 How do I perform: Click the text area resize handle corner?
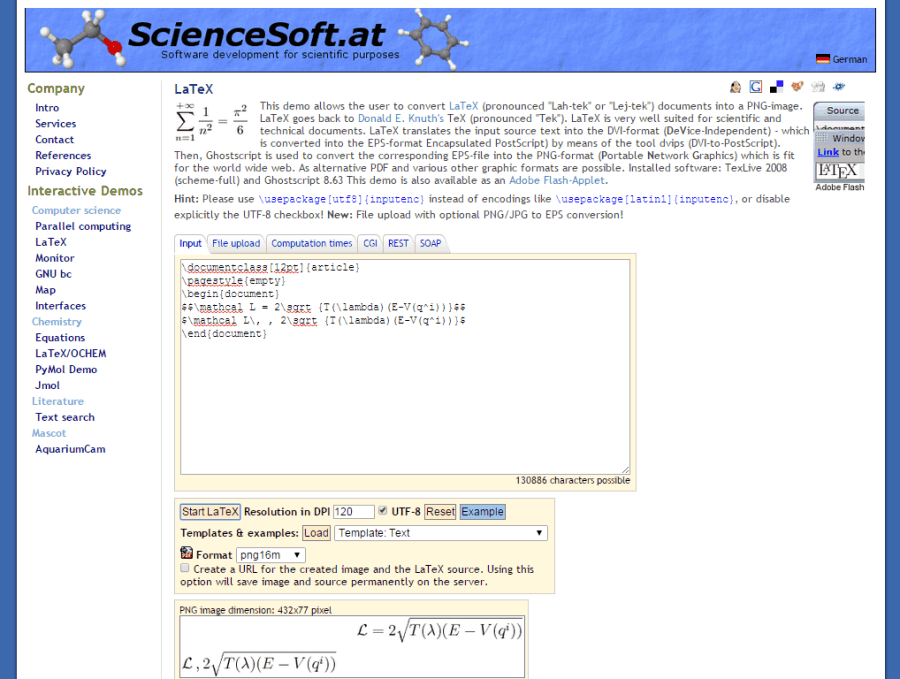click(625, 470)
